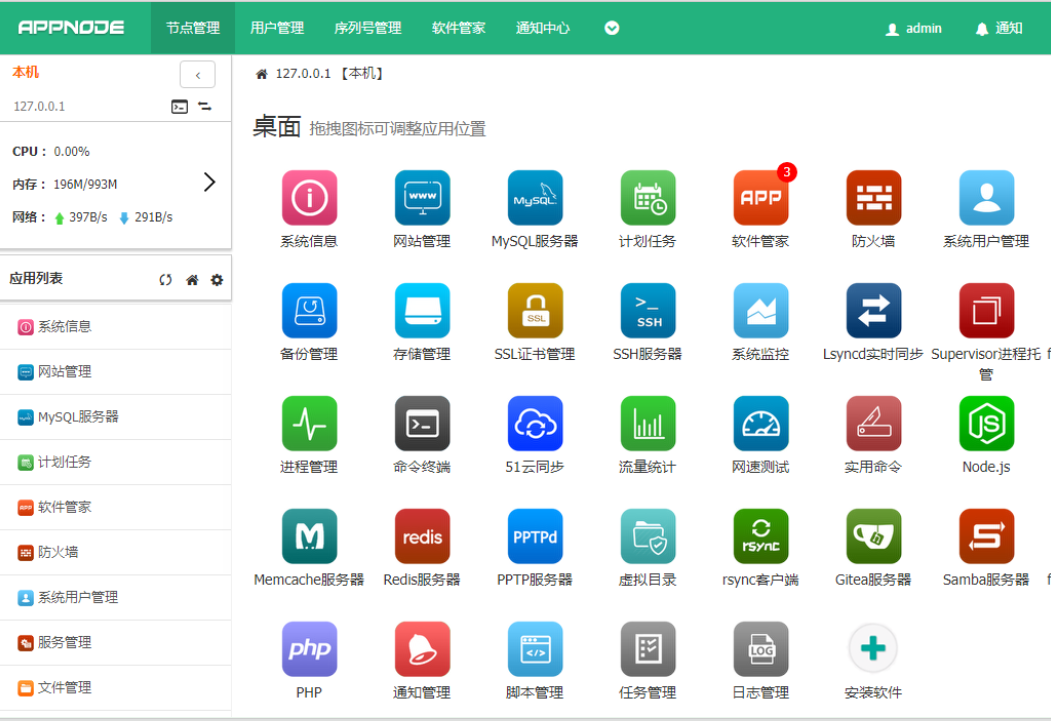Open the 网速测试 icon
The height and width of the screenshot is (721, 1051).
pos(761,423)
